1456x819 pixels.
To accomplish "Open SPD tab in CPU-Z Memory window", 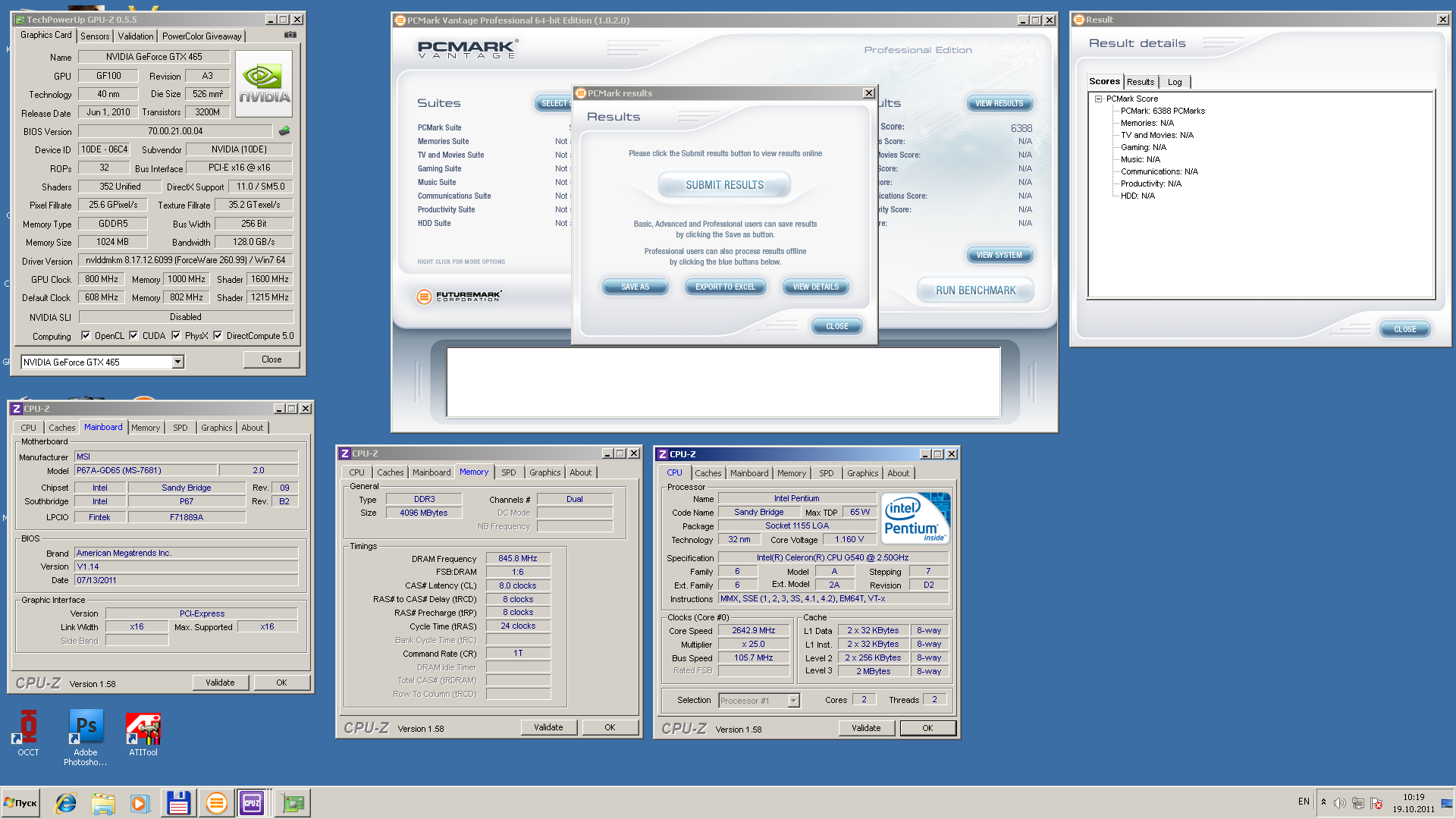I will [x=509, y=472].
